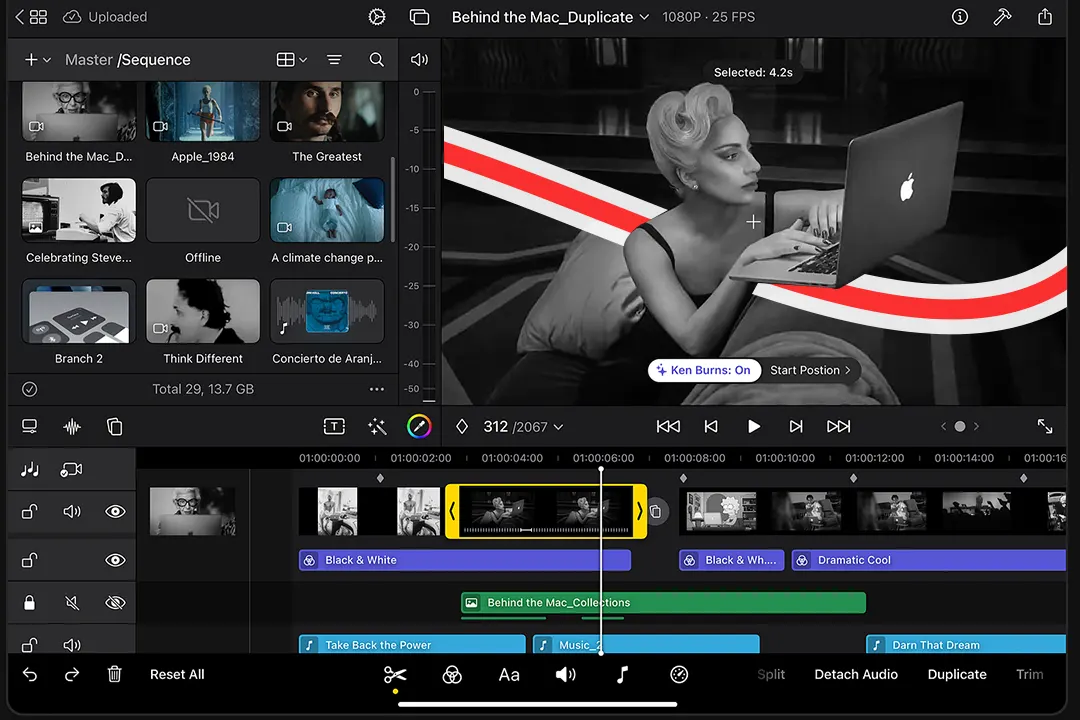Select all media with the checkmark circle

coord(30,389)
